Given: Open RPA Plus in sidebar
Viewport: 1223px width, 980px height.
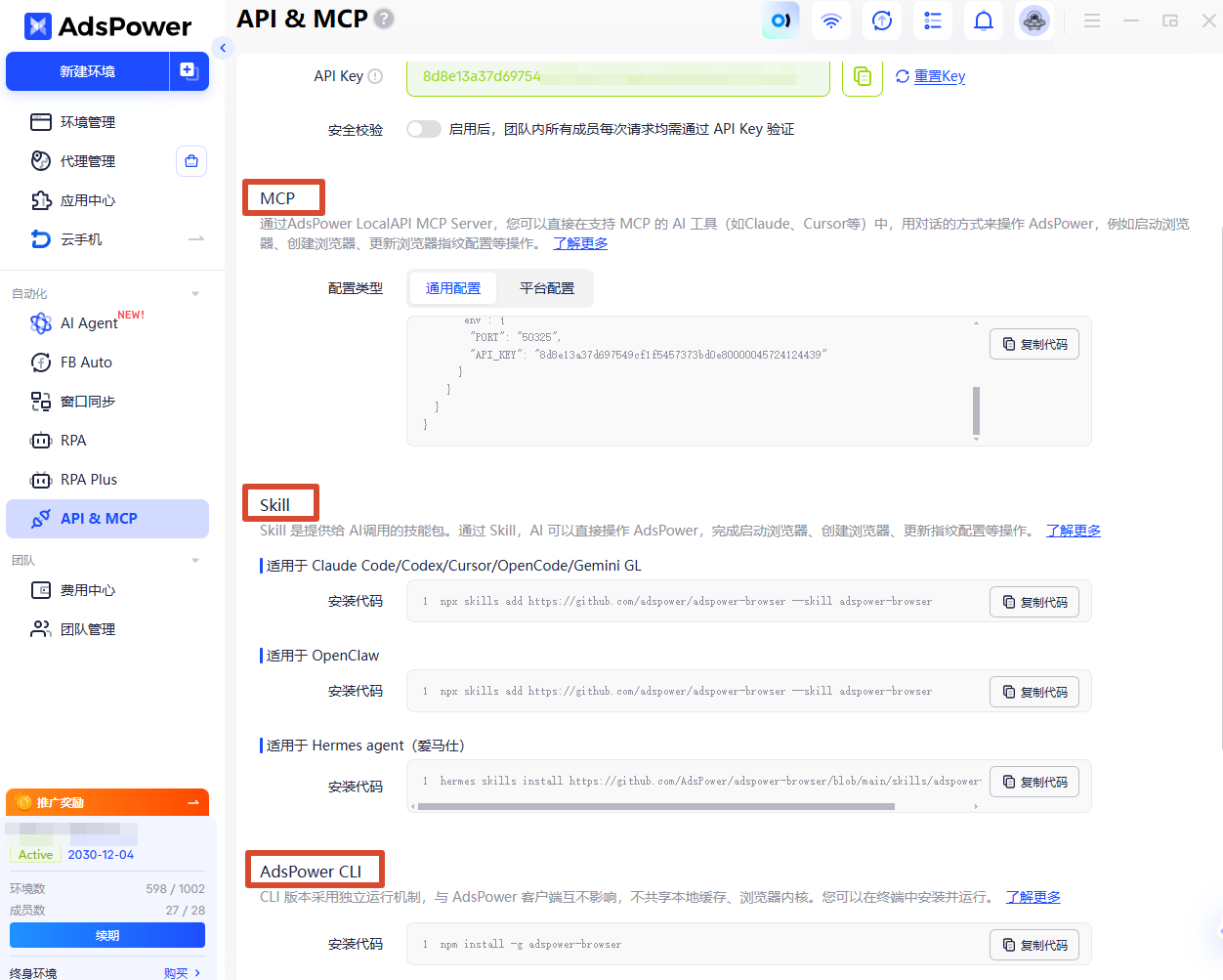Looking at the screenshot, I should [x=89, y=480].
